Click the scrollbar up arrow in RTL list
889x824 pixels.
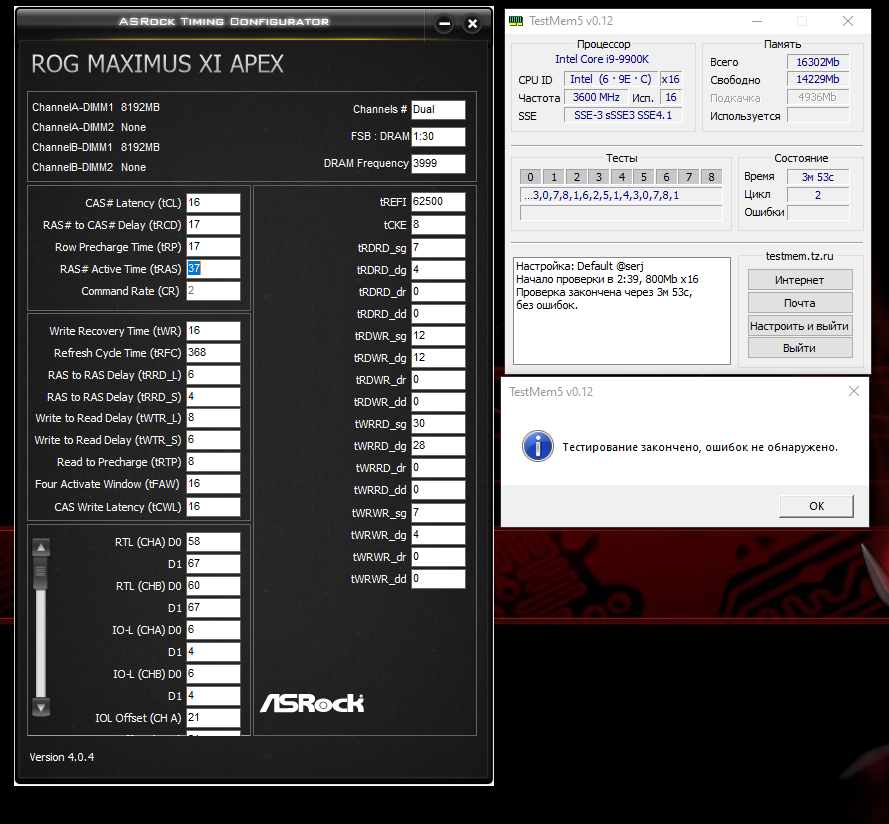click(x=41, y=547)
